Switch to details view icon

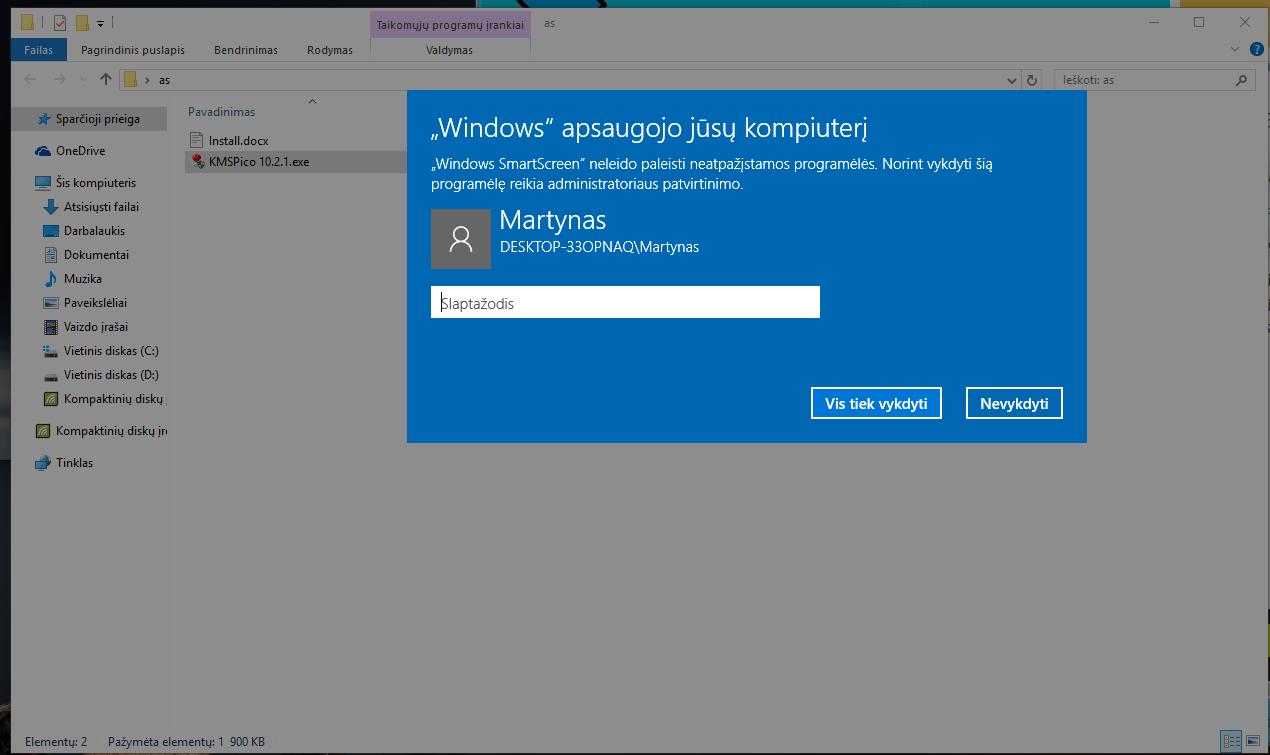1230,741
